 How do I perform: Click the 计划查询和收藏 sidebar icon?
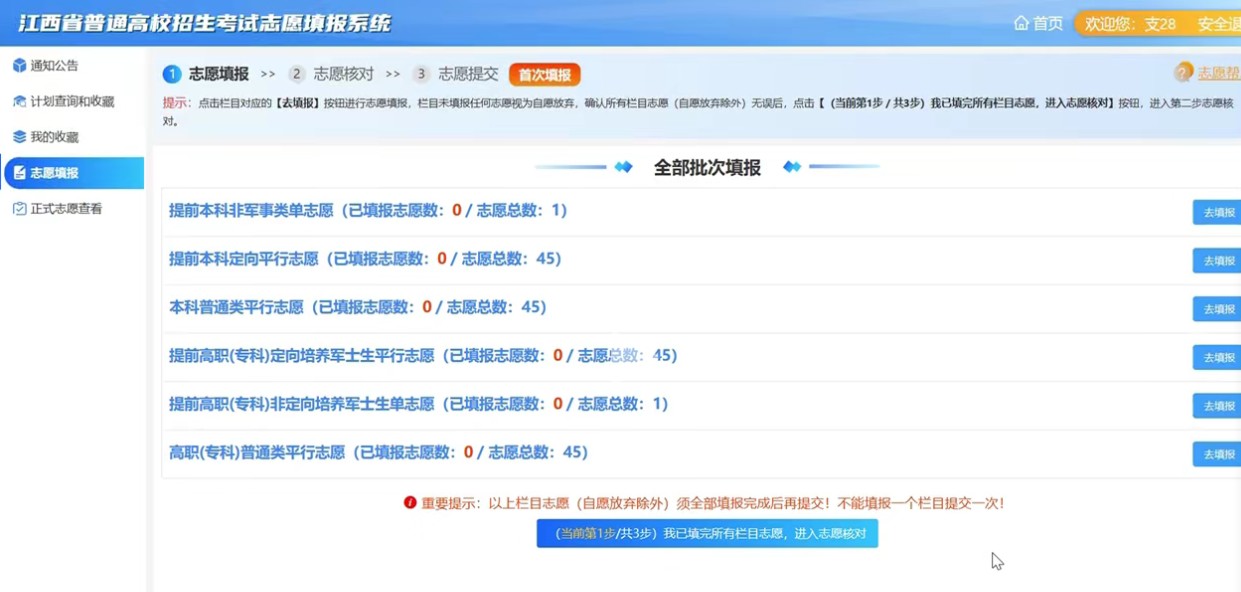(19, 102)
